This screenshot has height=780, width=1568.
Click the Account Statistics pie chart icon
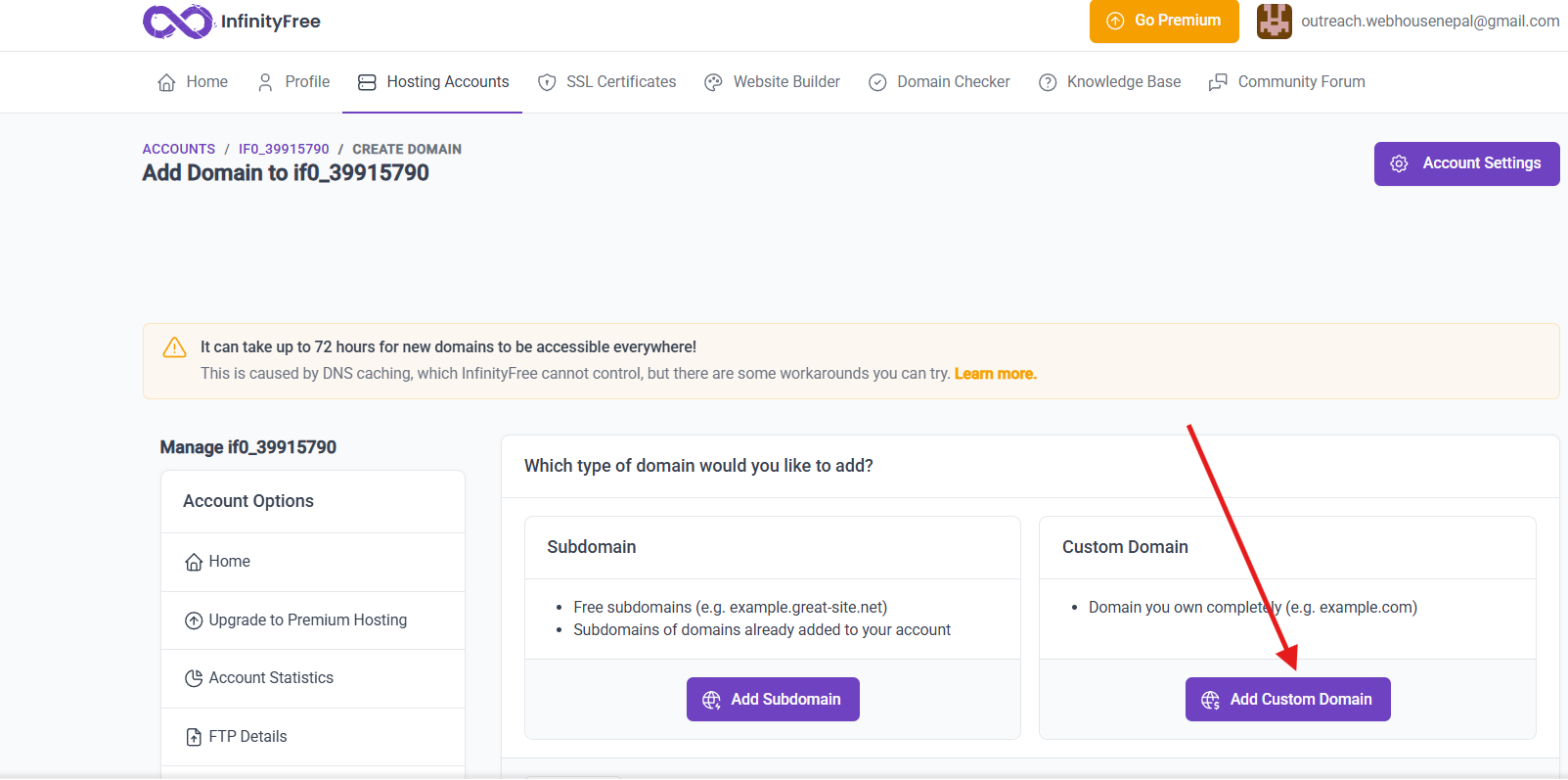(194, 678)
